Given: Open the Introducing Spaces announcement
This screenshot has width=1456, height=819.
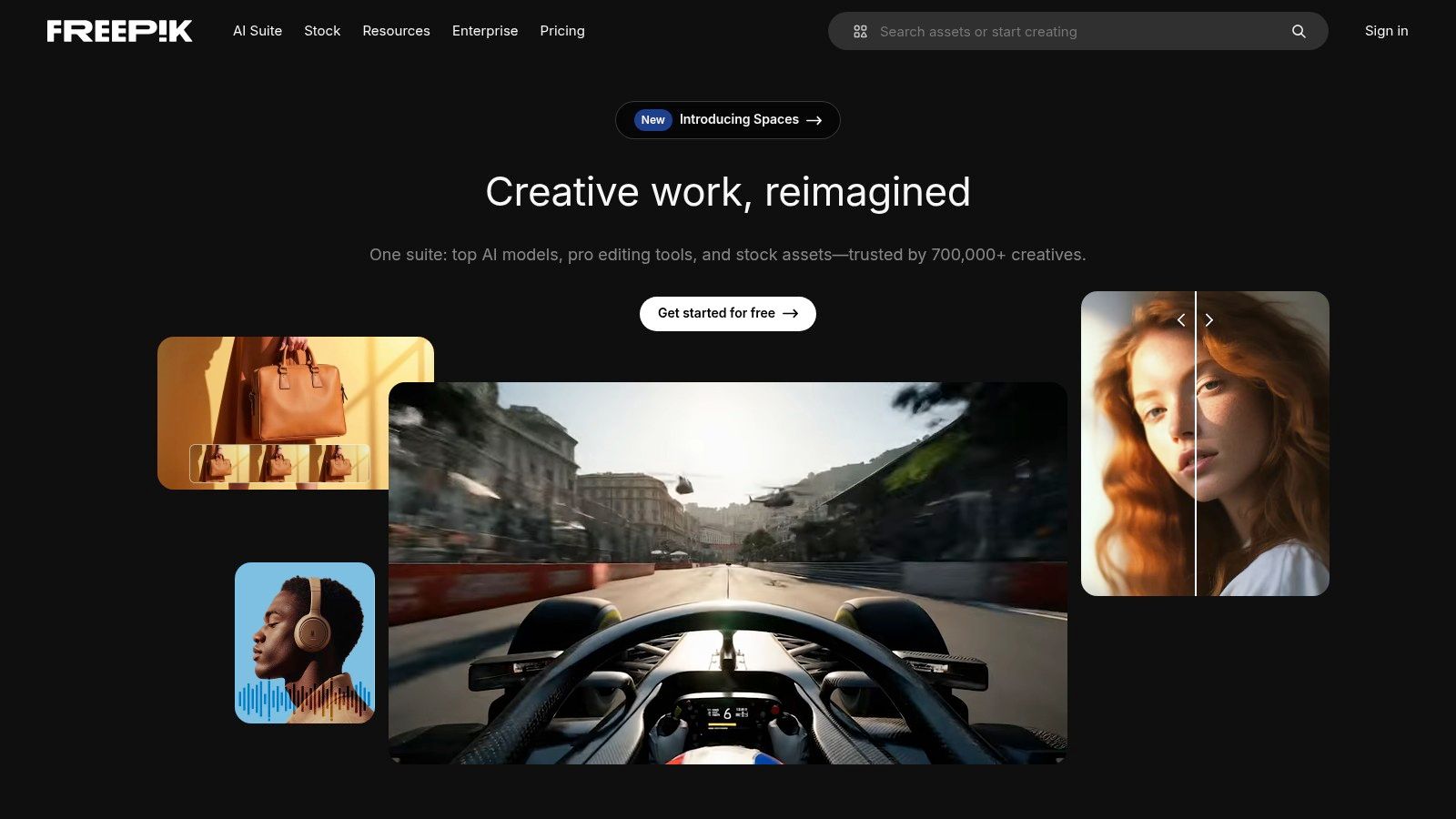Looking at the screenshot, I should (738, 120).
